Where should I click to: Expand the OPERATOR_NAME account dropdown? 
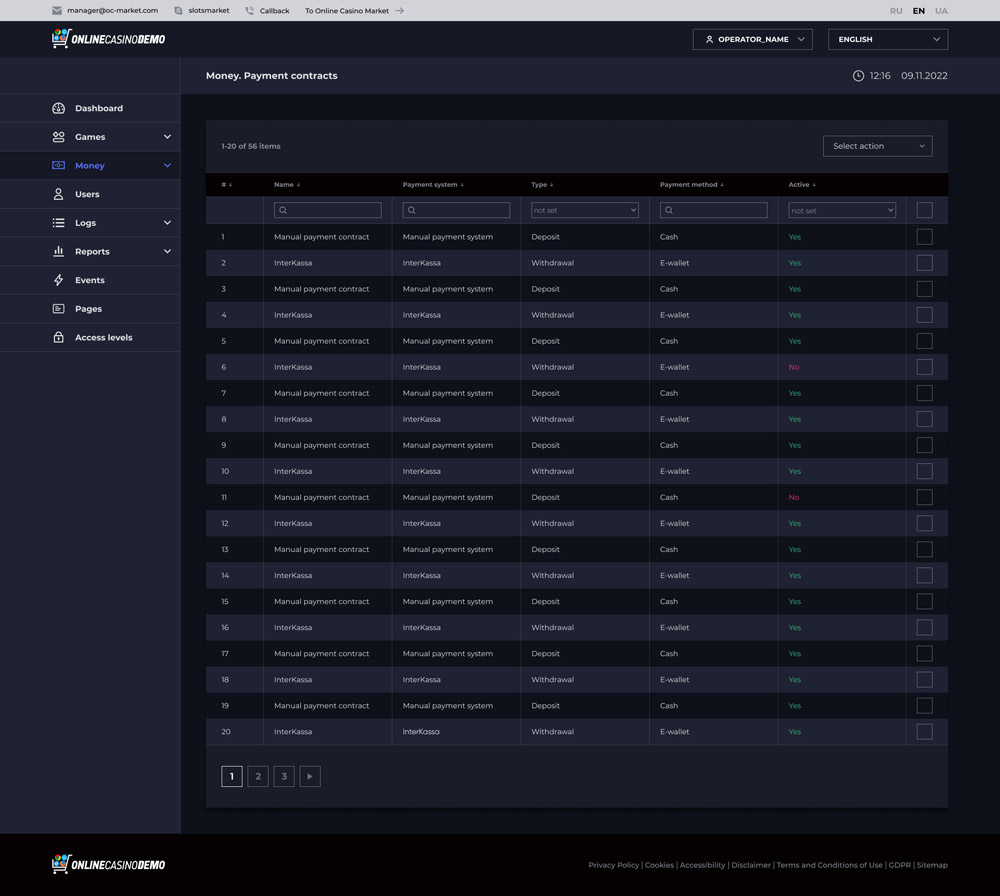coord(752,39)
